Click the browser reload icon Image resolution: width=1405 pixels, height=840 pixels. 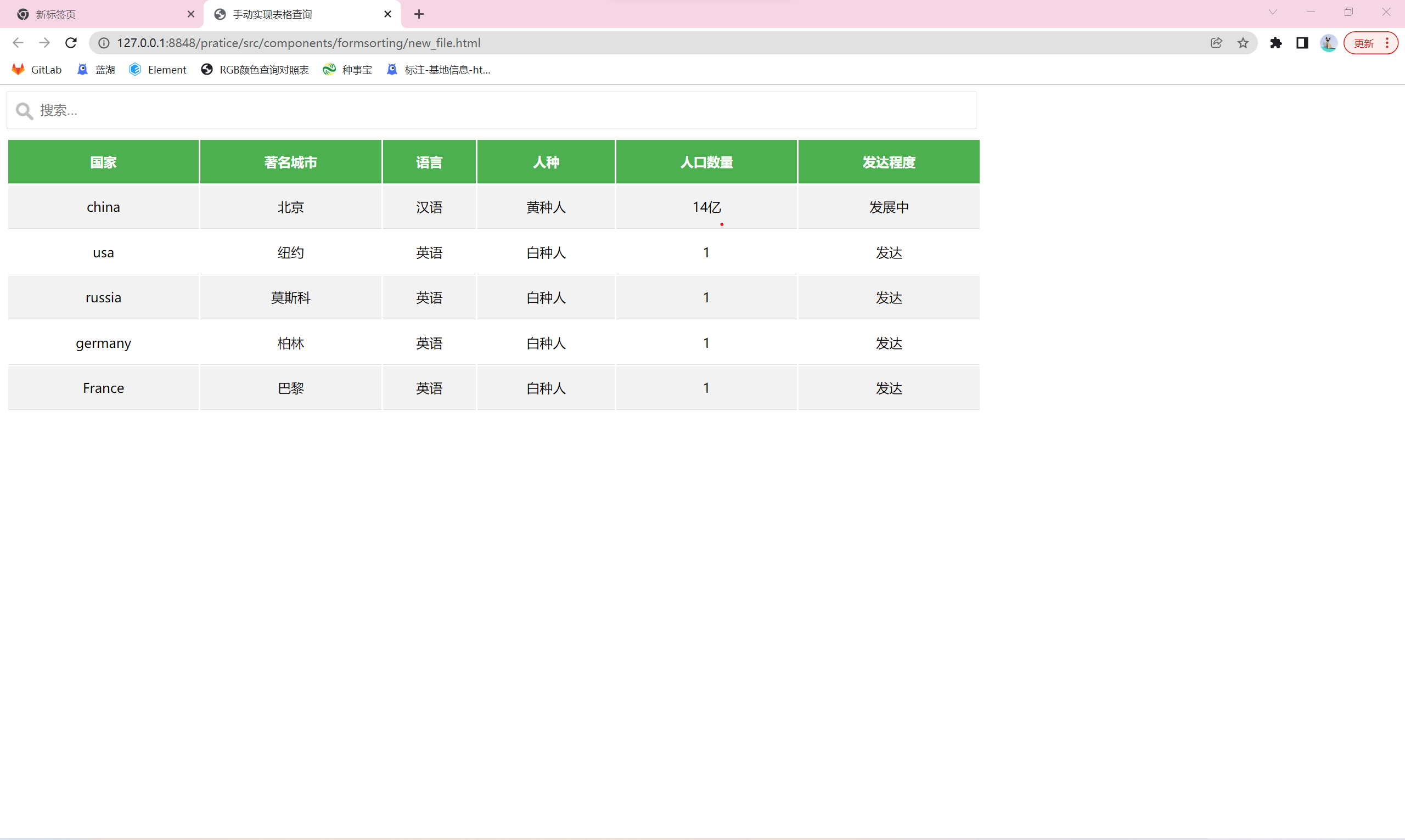pos(71,43)
